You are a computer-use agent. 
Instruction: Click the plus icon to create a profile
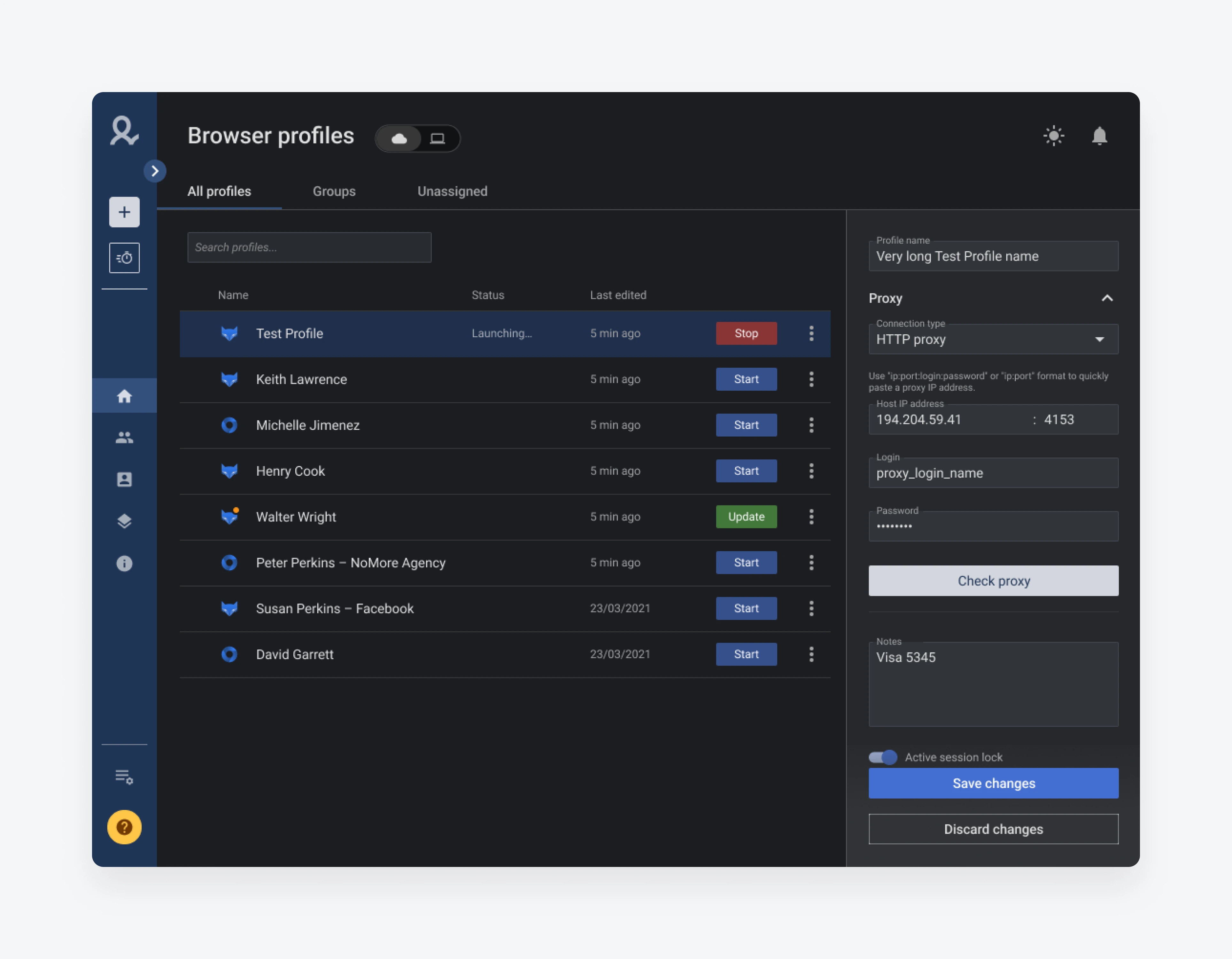pyautogui.click(x=124, y=212)
